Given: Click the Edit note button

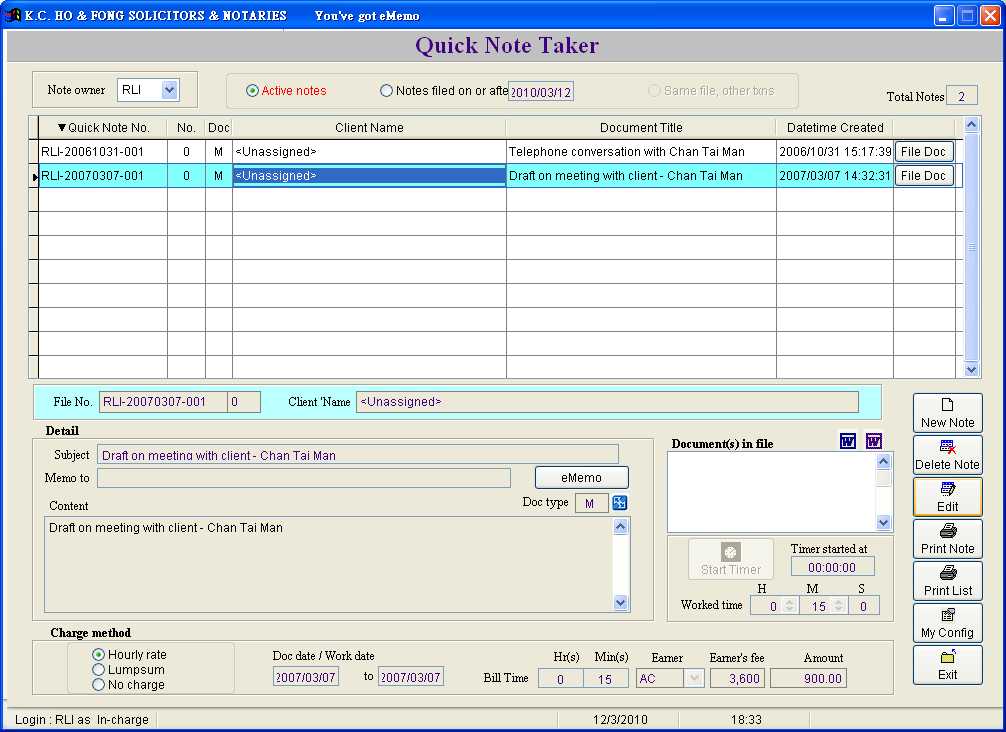Looking at the screenshot, I should [x=947, y=497].
